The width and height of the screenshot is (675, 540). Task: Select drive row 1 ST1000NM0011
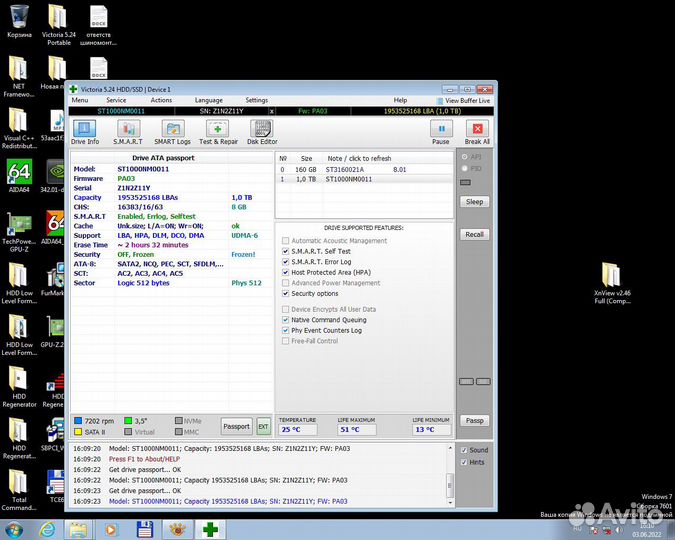(364, 179)
